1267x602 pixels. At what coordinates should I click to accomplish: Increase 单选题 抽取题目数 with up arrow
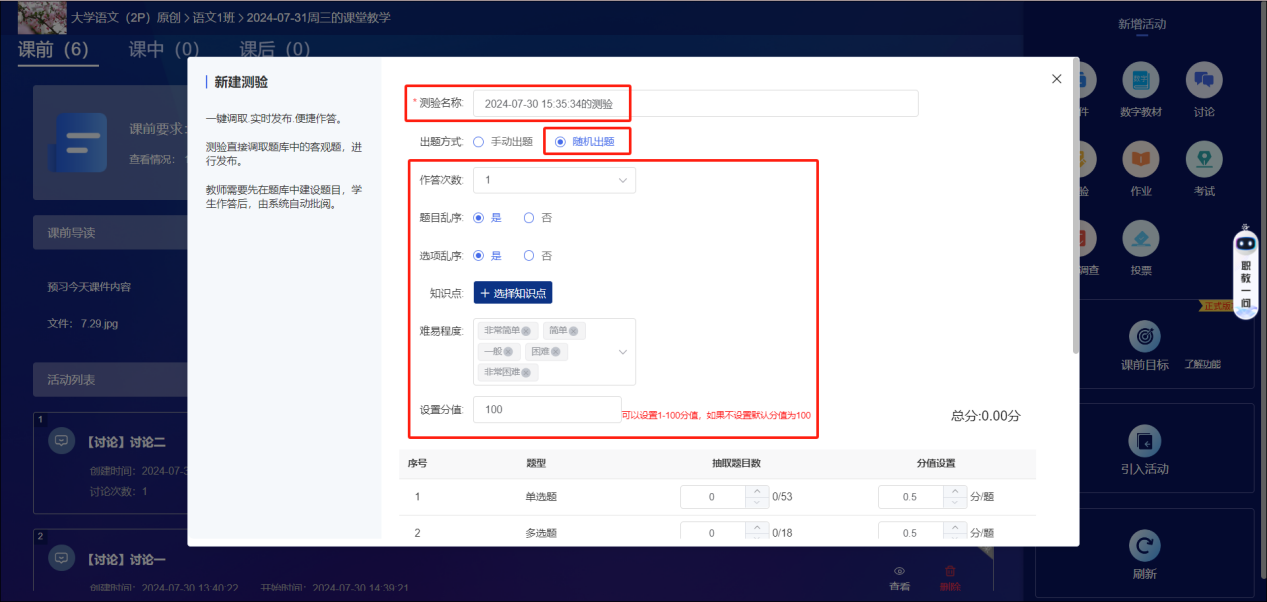point(756,491)
